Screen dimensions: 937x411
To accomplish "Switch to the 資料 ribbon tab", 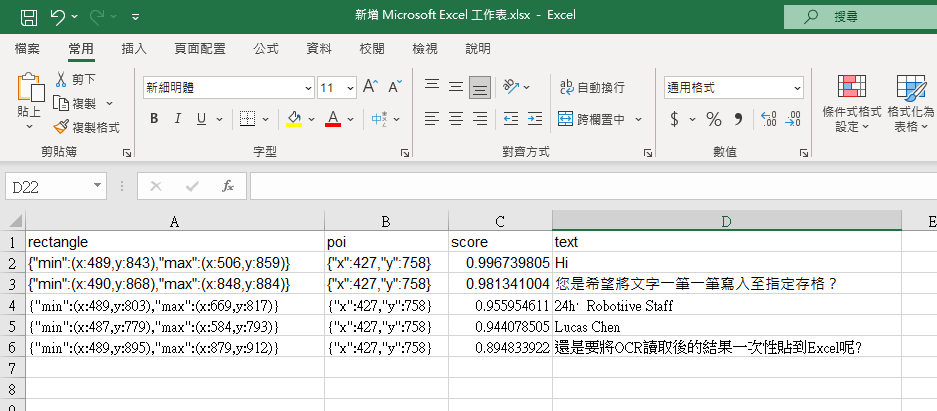I will [x=319, y=49].
